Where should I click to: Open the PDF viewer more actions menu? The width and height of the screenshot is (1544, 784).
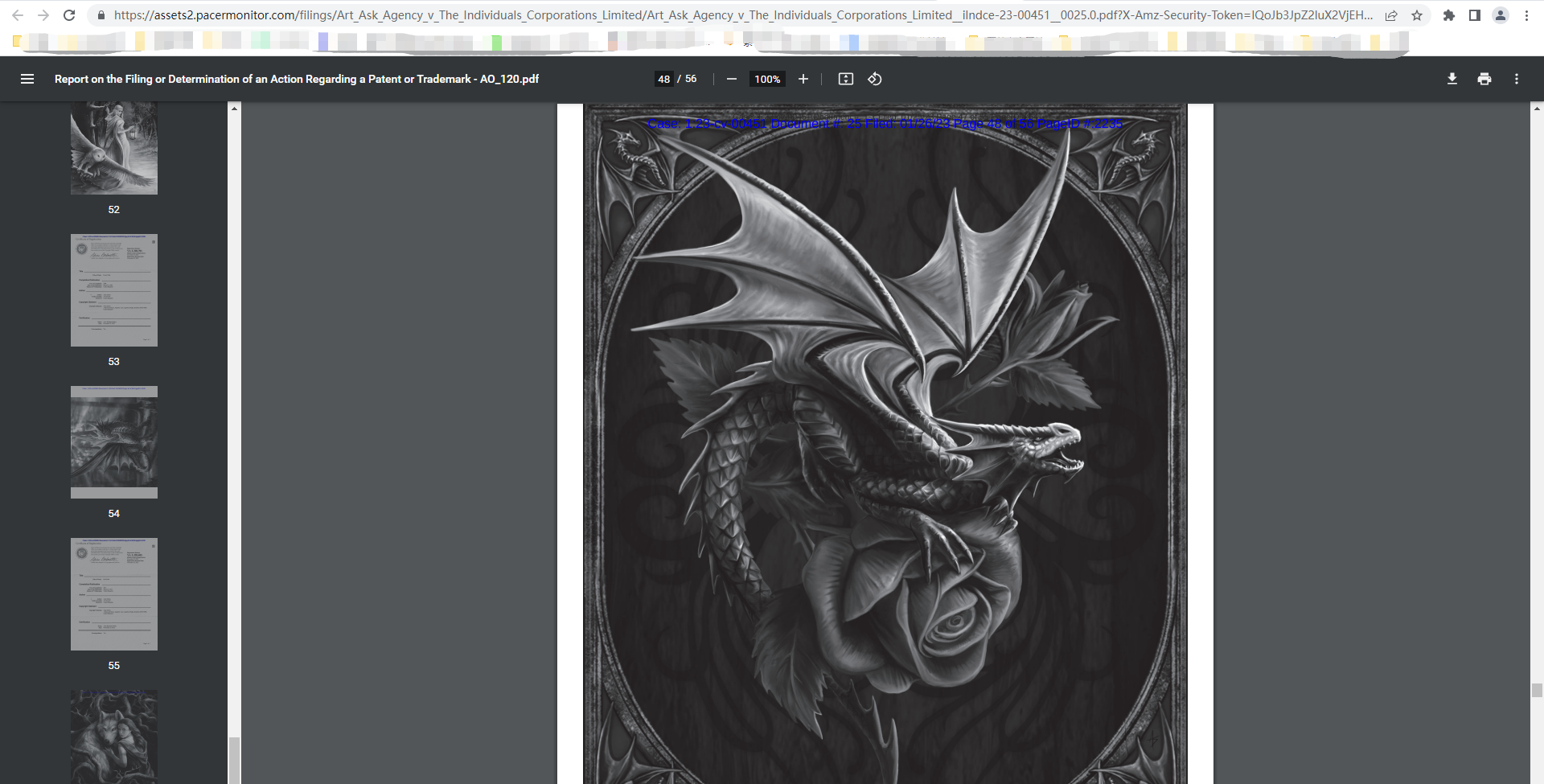click(1516, 79)
